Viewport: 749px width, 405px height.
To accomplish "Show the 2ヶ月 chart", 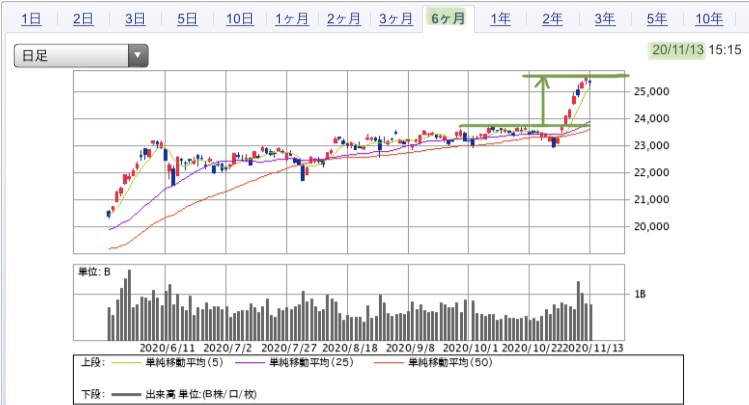I will 344,19.
